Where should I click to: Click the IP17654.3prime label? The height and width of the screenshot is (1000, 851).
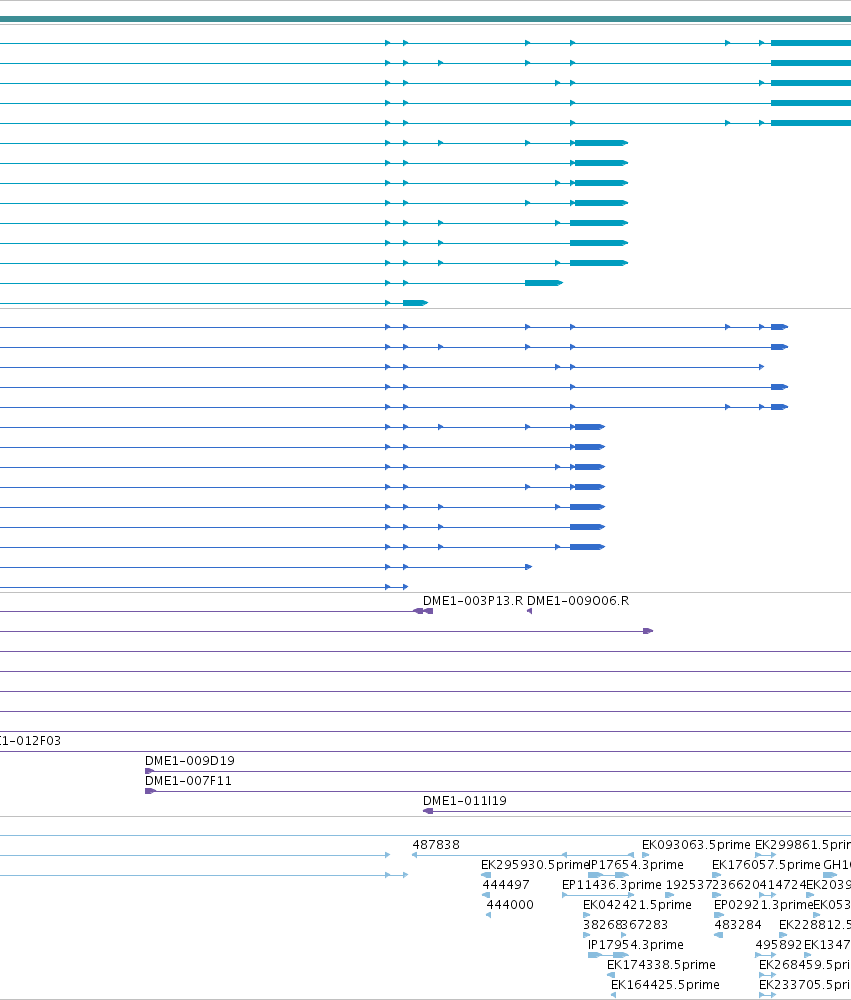635,865
